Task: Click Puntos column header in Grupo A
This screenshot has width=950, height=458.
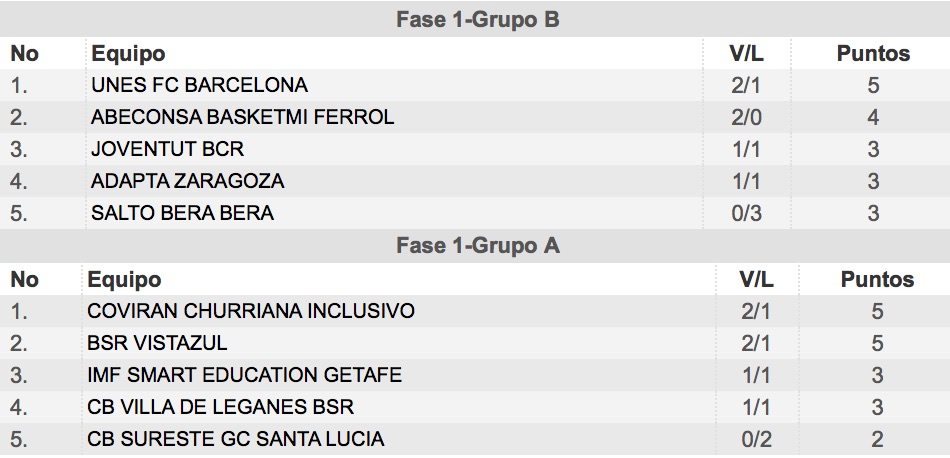Action: pyautogui.click(x=877, y=279)
